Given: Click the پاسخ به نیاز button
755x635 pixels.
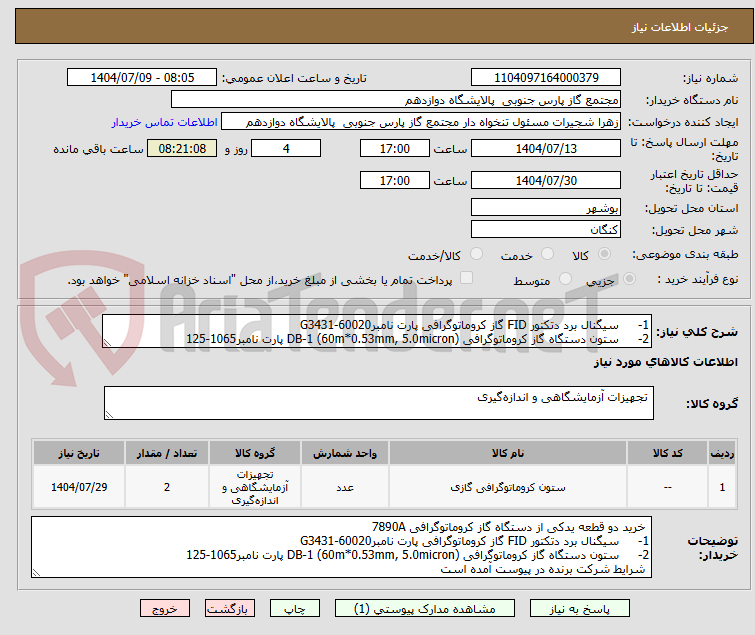Looking at the screenshot, I should coord(580,609).
